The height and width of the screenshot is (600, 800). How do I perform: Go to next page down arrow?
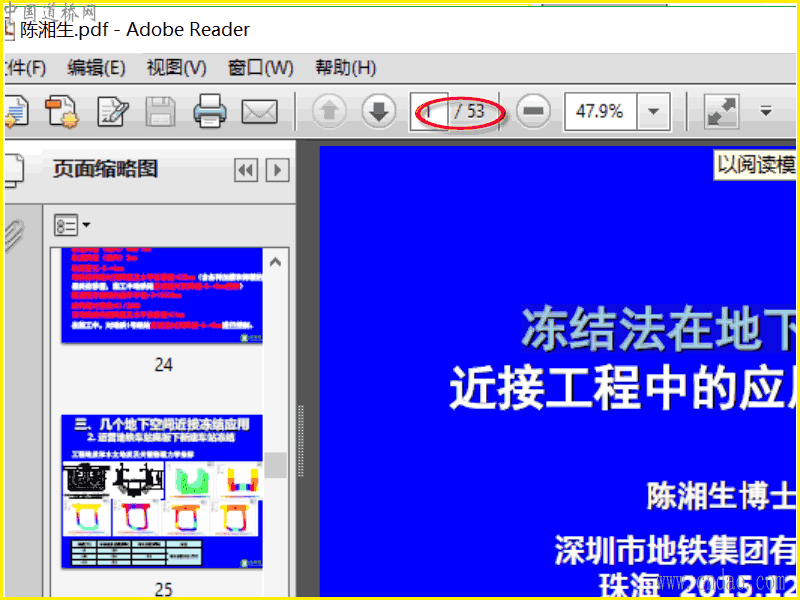[379, 111]
